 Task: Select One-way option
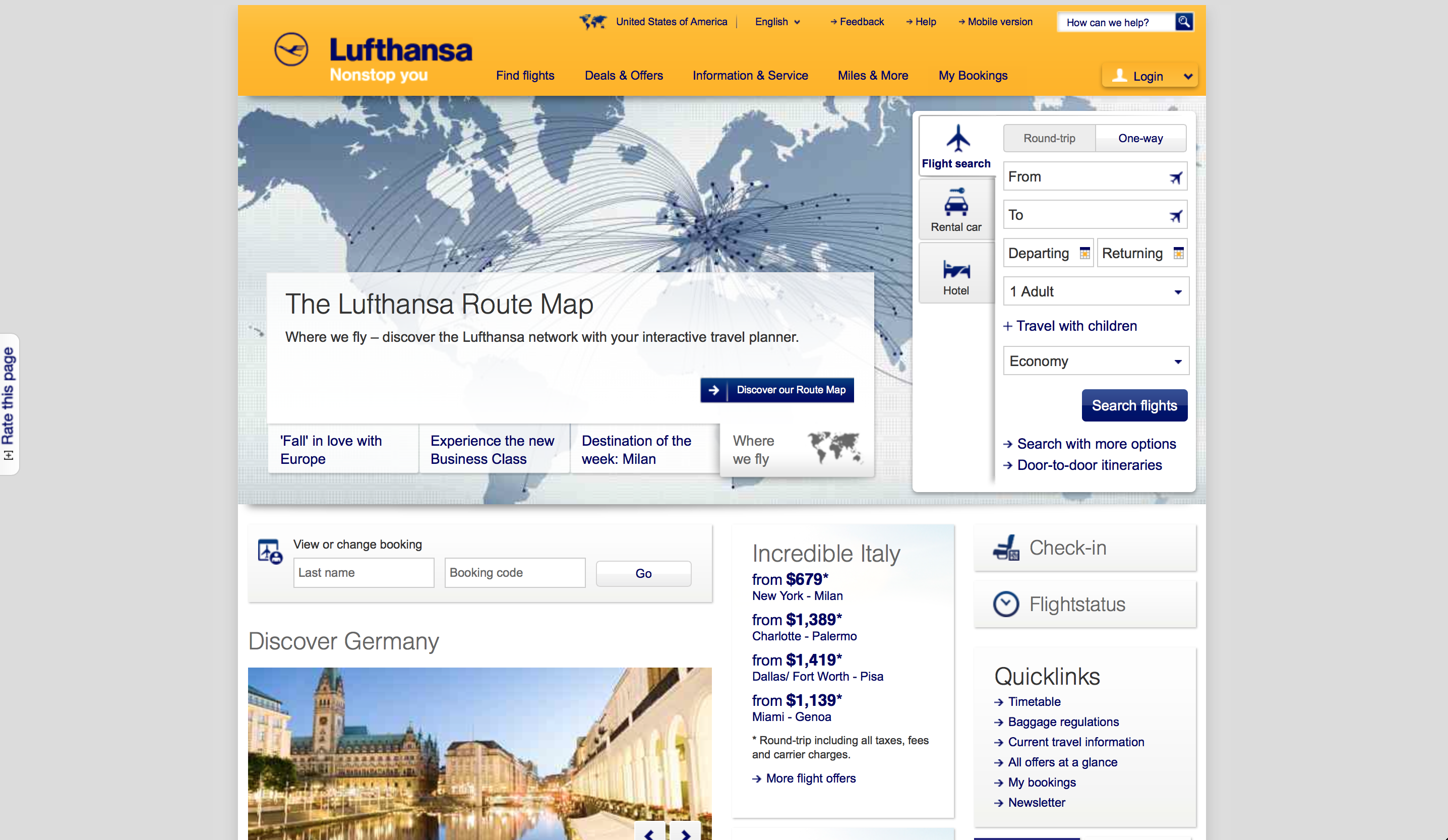1140,139
